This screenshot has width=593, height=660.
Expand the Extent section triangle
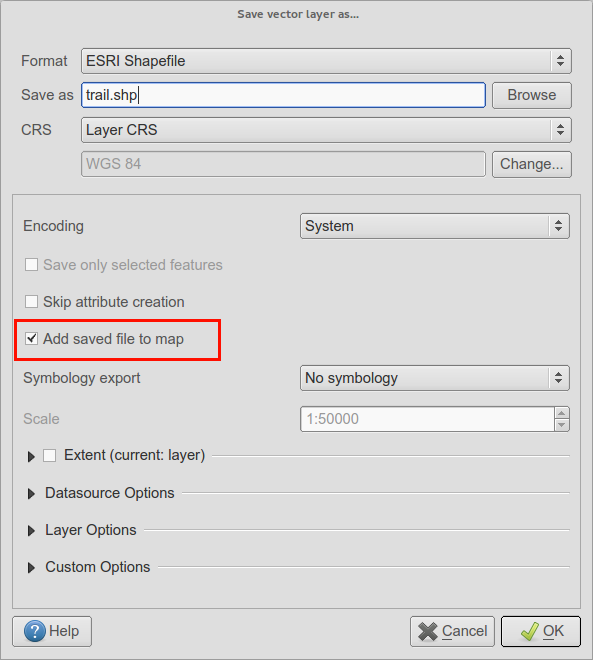click(31, 457)
